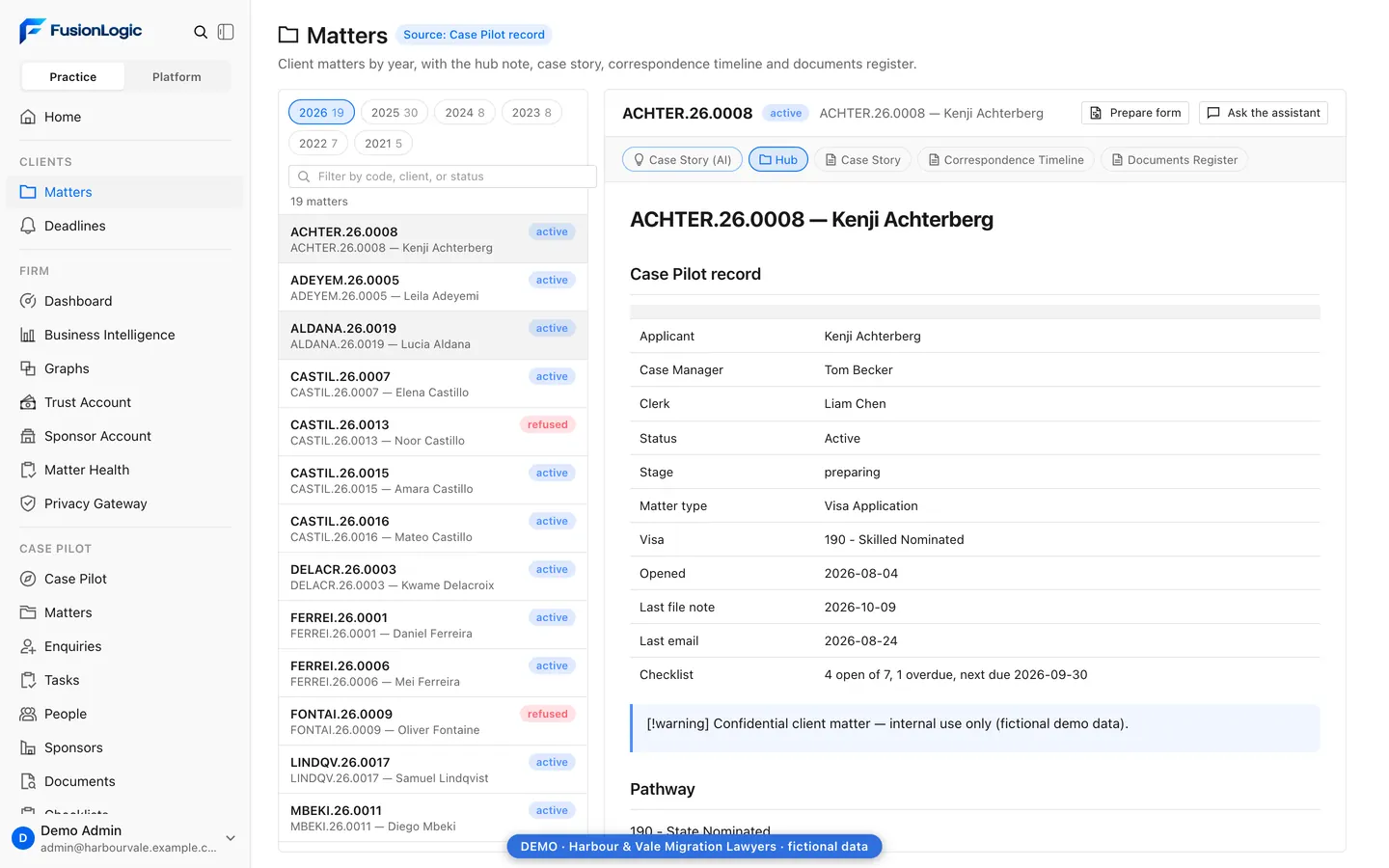This screenshot has width=1389, height=868.
Task: Switch to the Platform tab
Action: (177, 76)
